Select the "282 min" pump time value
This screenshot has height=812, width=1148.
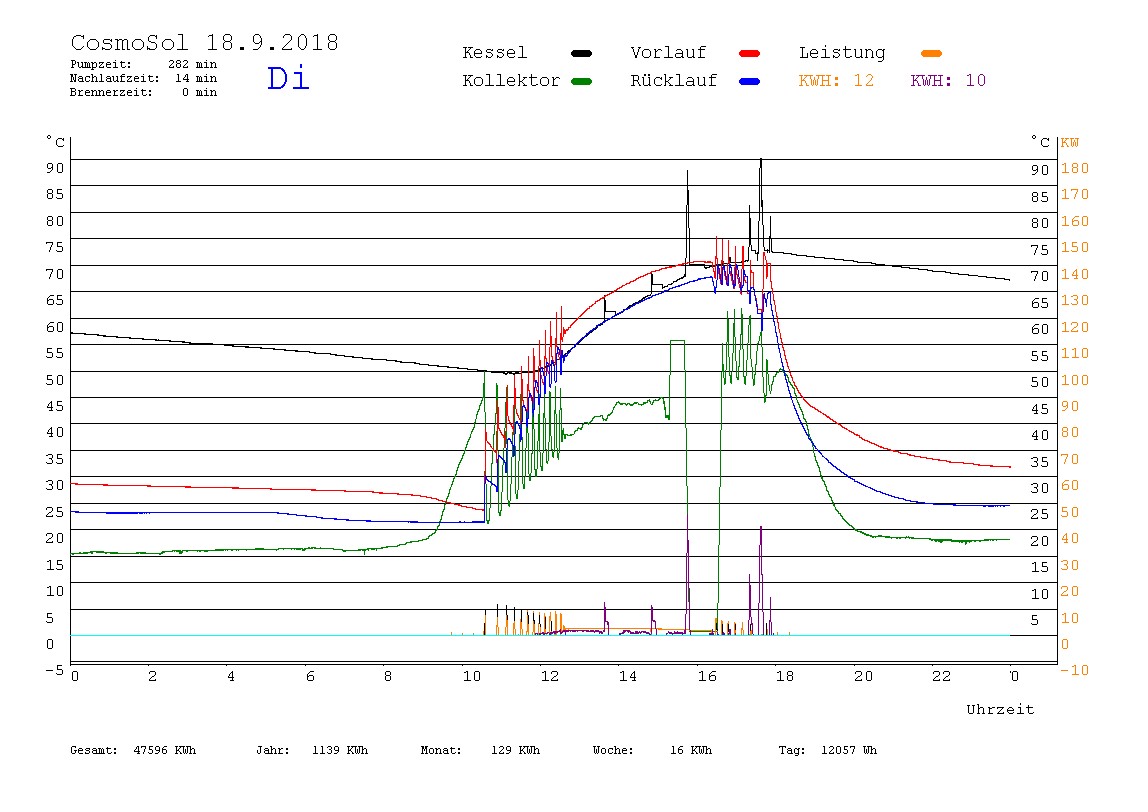pos(193,64)
